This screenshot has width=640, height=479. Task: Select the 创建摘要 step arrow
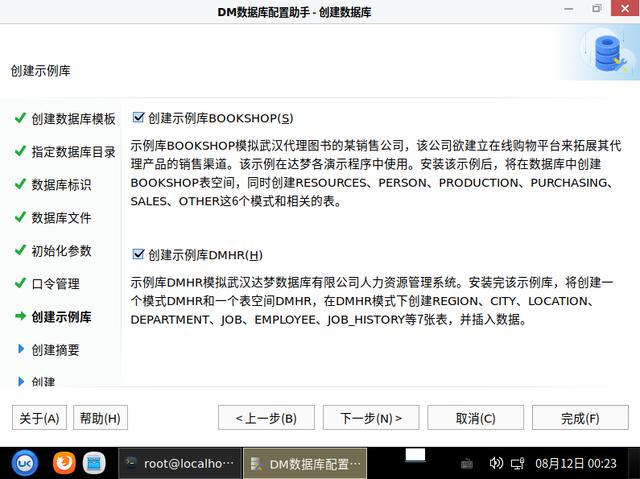coord(21,349)
